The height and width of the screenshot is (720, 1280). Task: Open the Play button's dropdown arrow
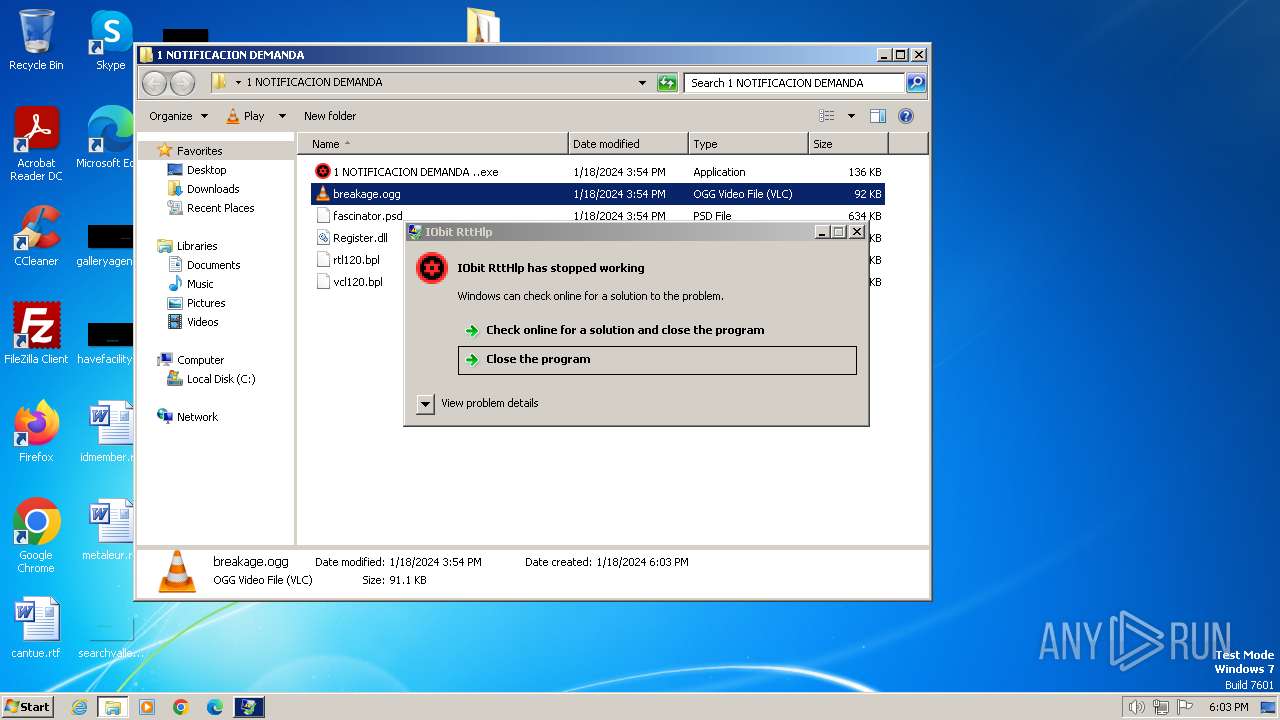(x=282, y=116)
